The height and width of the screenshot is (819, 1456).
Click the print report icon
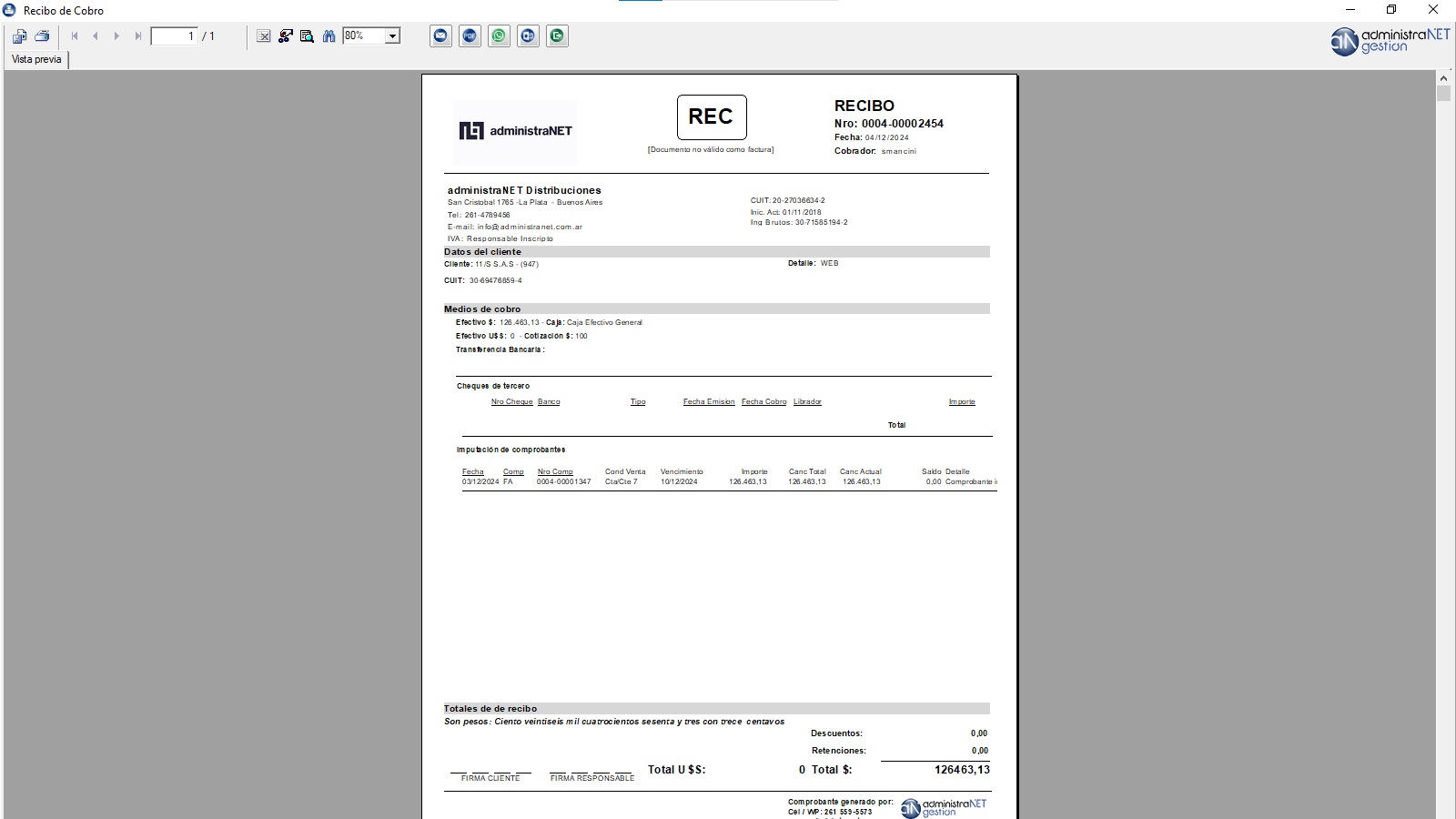pyautogui.click(x=42, y=36)
